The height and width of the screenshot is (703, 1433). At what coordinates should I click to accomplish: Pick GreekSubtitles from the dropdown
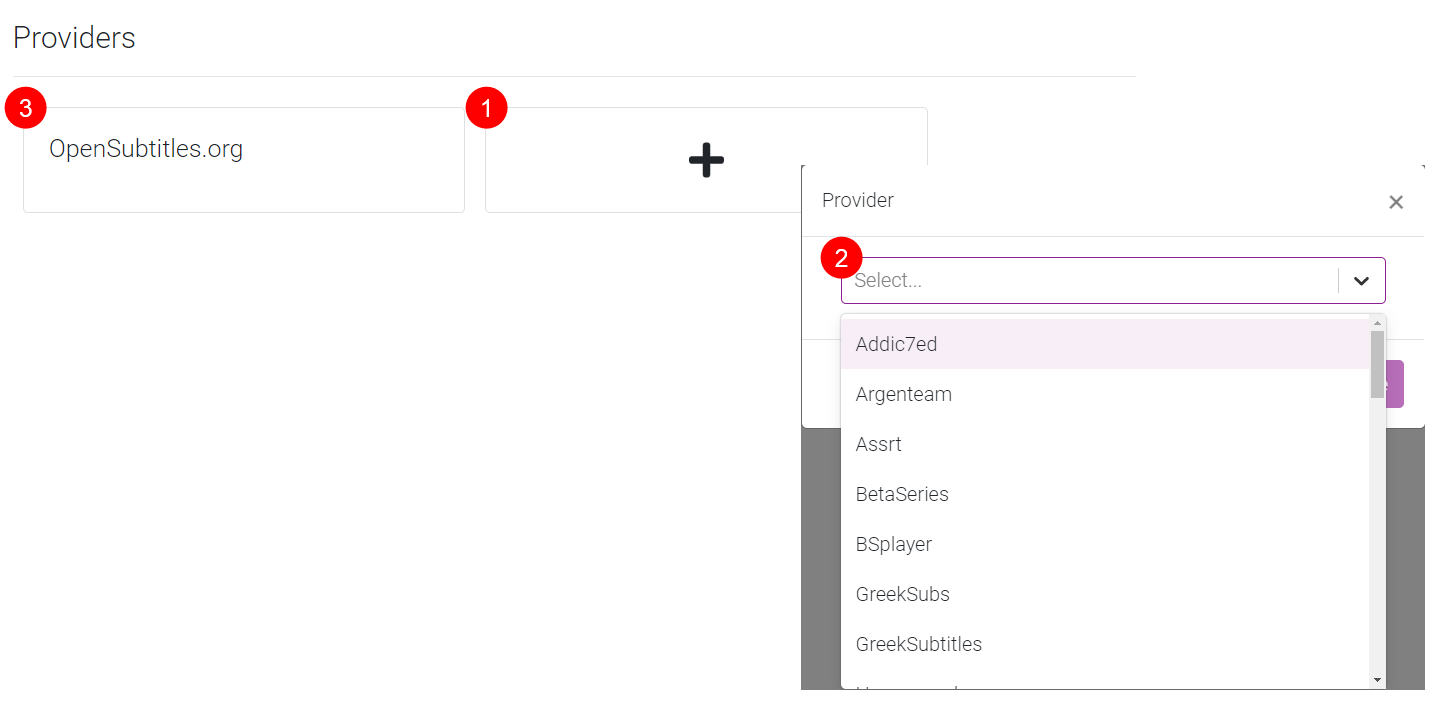918,644
